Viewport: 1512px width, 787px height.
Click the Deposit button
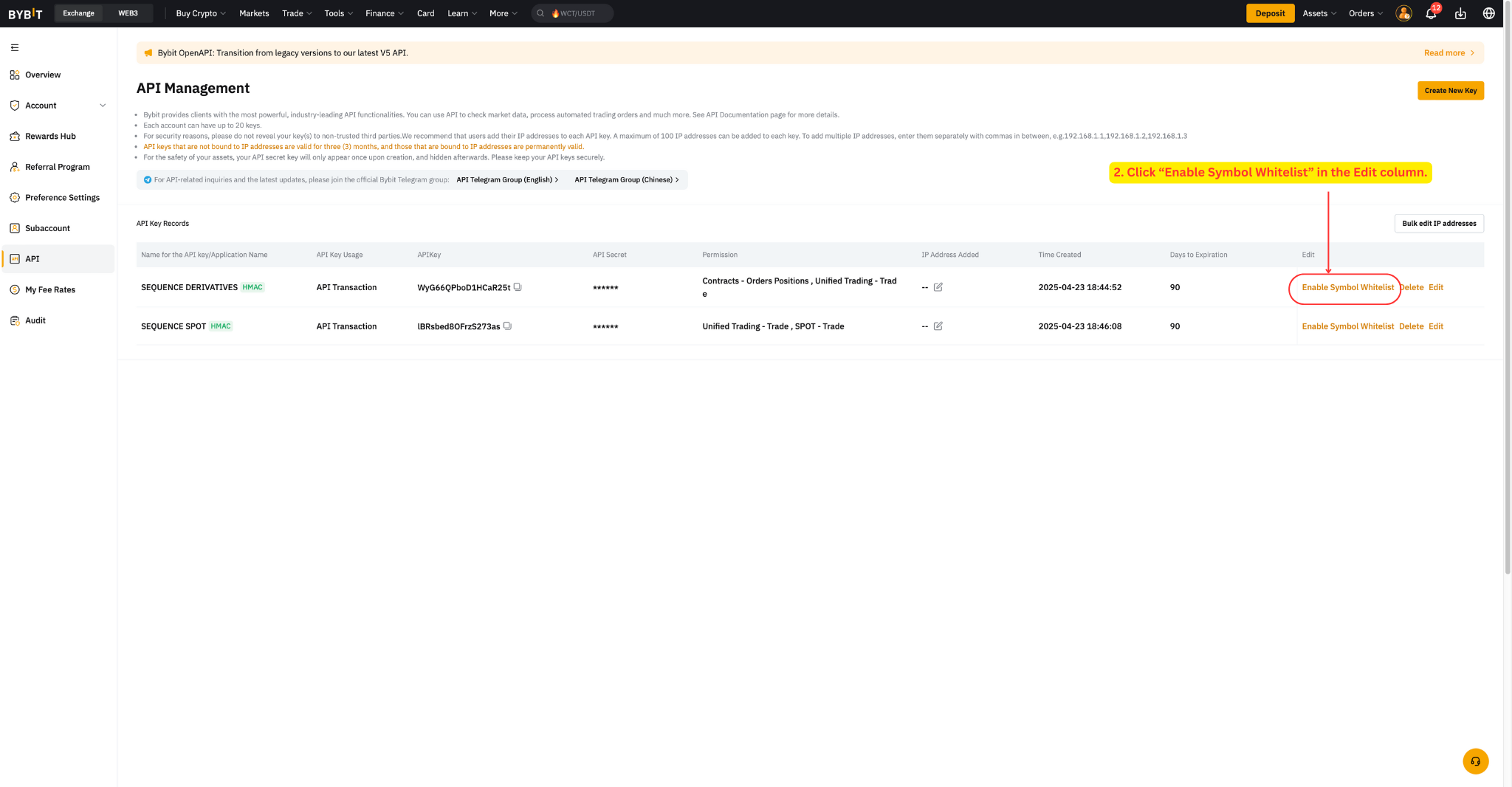tap(1270, 13)
